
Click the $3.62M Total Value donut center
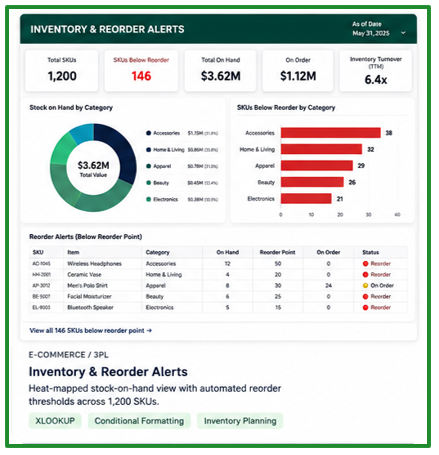click(x=93, y=169)
